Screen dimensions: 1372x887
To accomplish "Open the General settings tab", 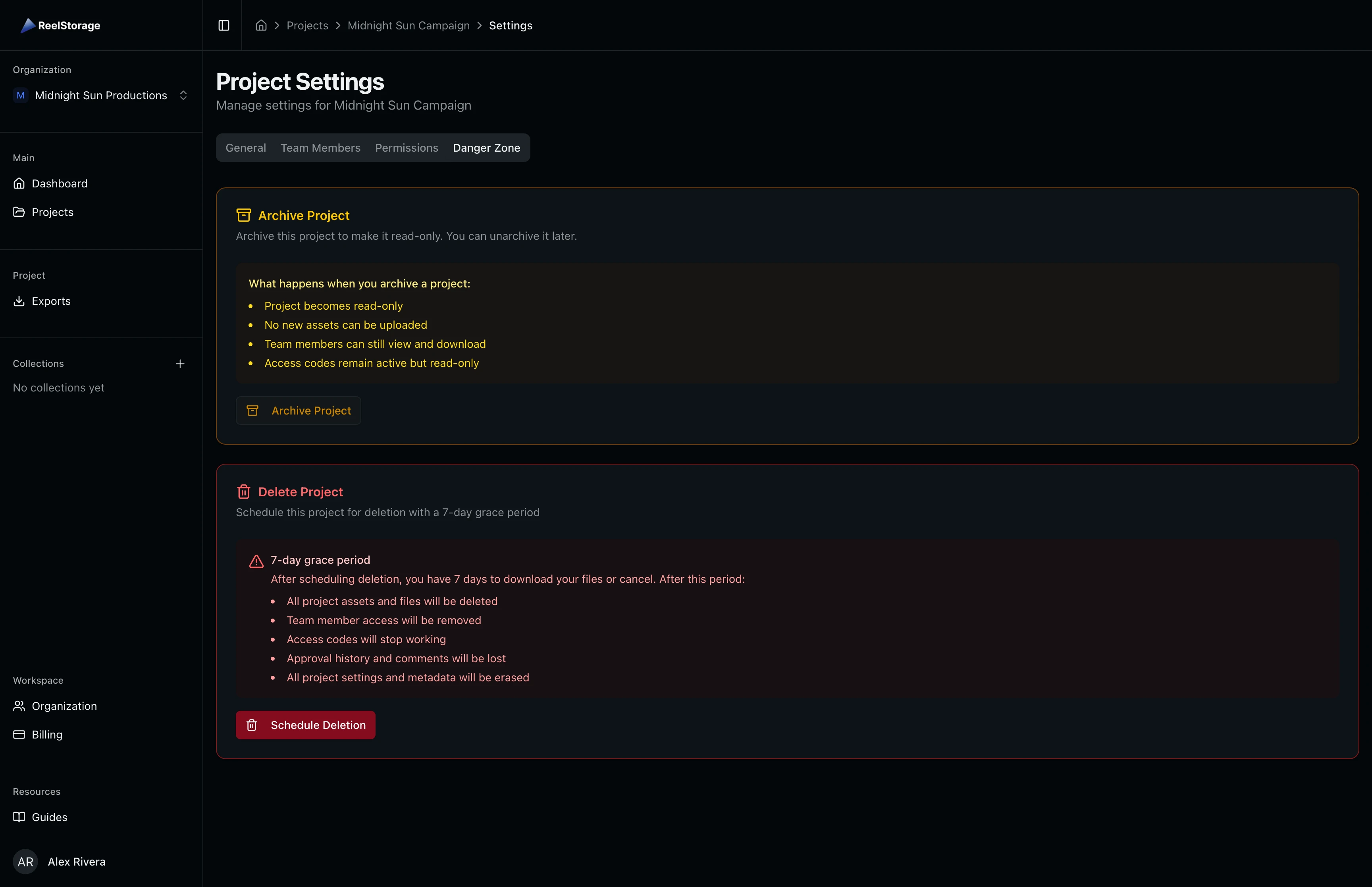I will [x=245, y=147].
